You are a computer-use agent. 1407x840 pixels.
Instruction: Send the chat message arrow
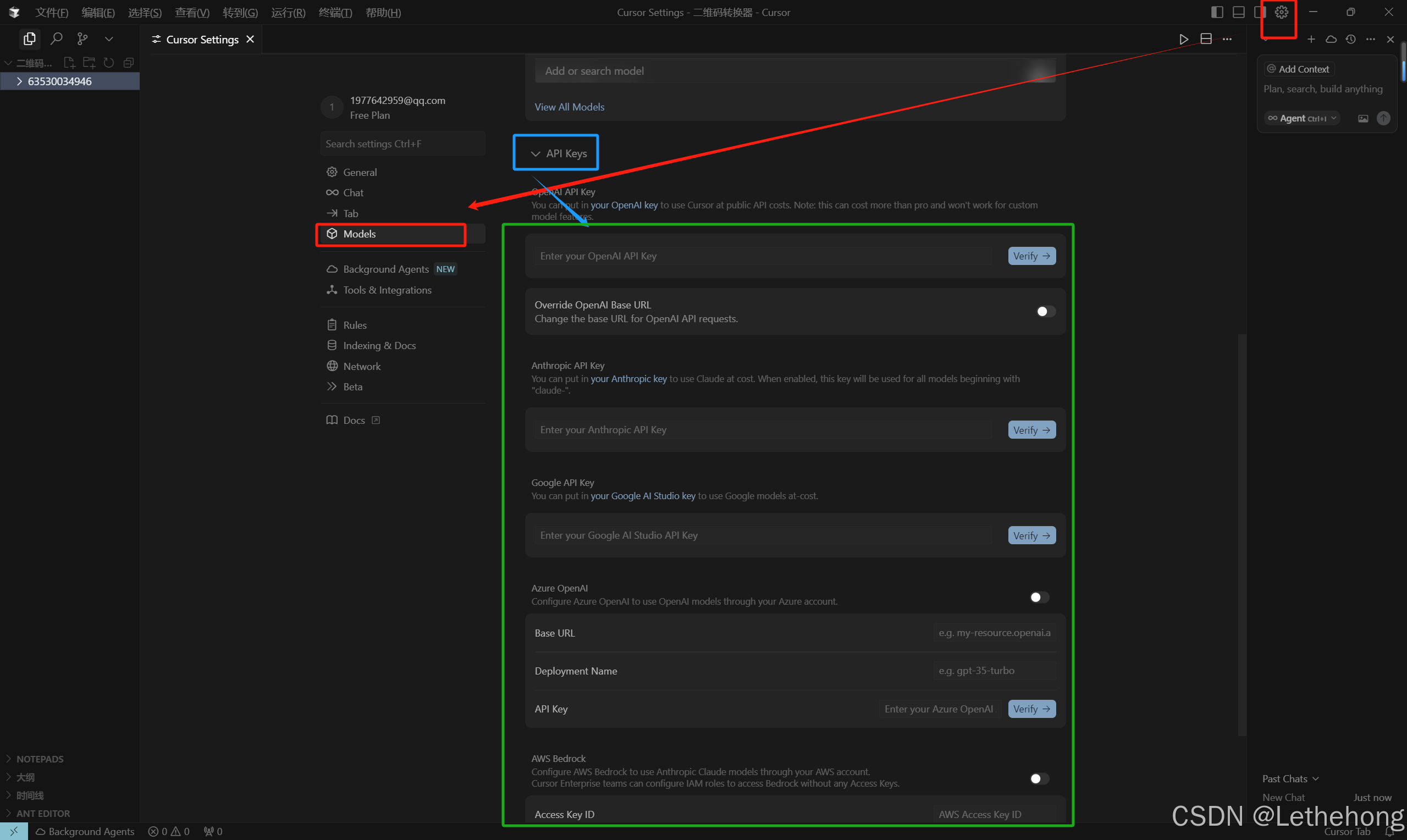(1383, 118)
